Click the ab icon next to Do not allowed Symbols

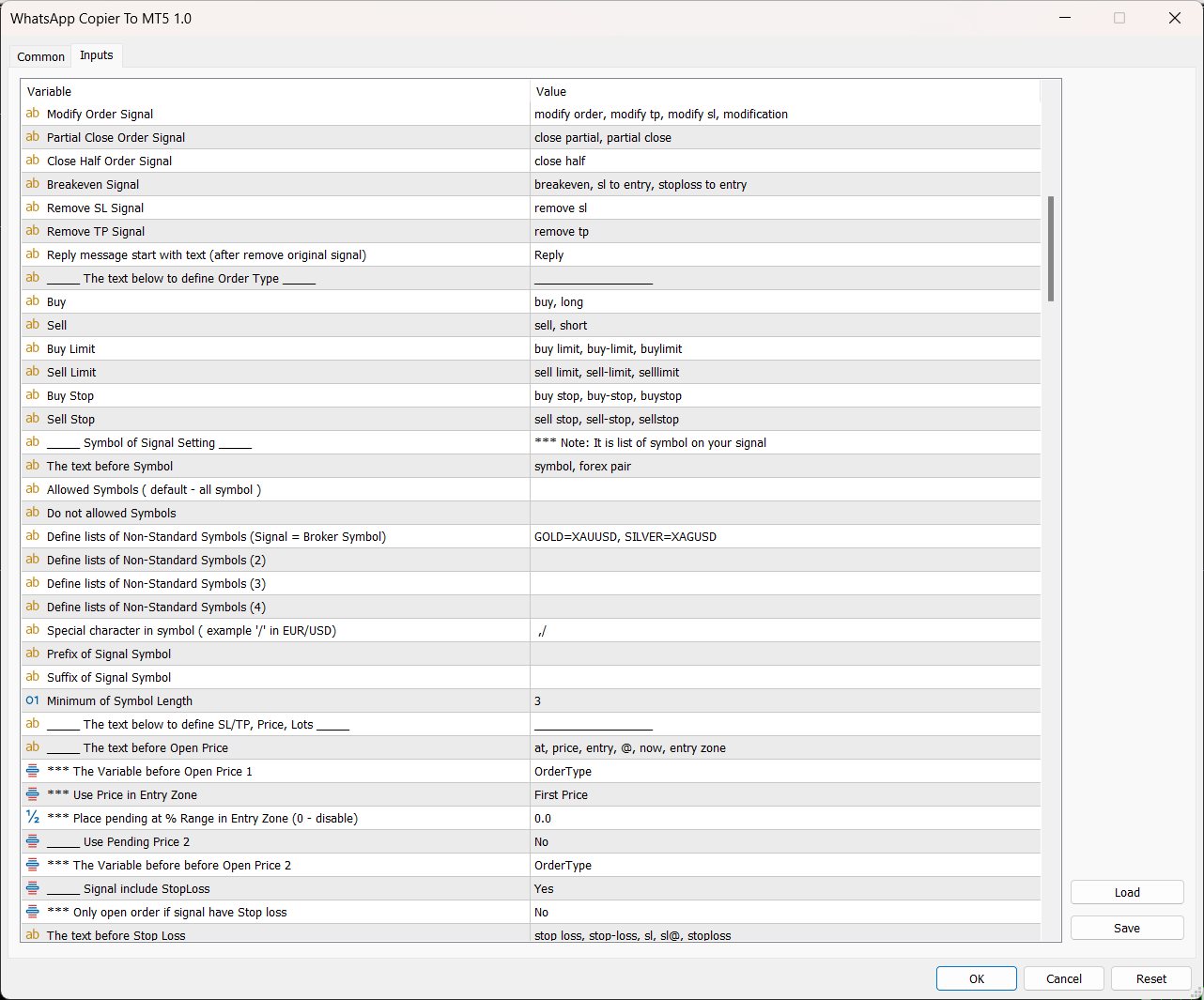click(x=33, y=513)
